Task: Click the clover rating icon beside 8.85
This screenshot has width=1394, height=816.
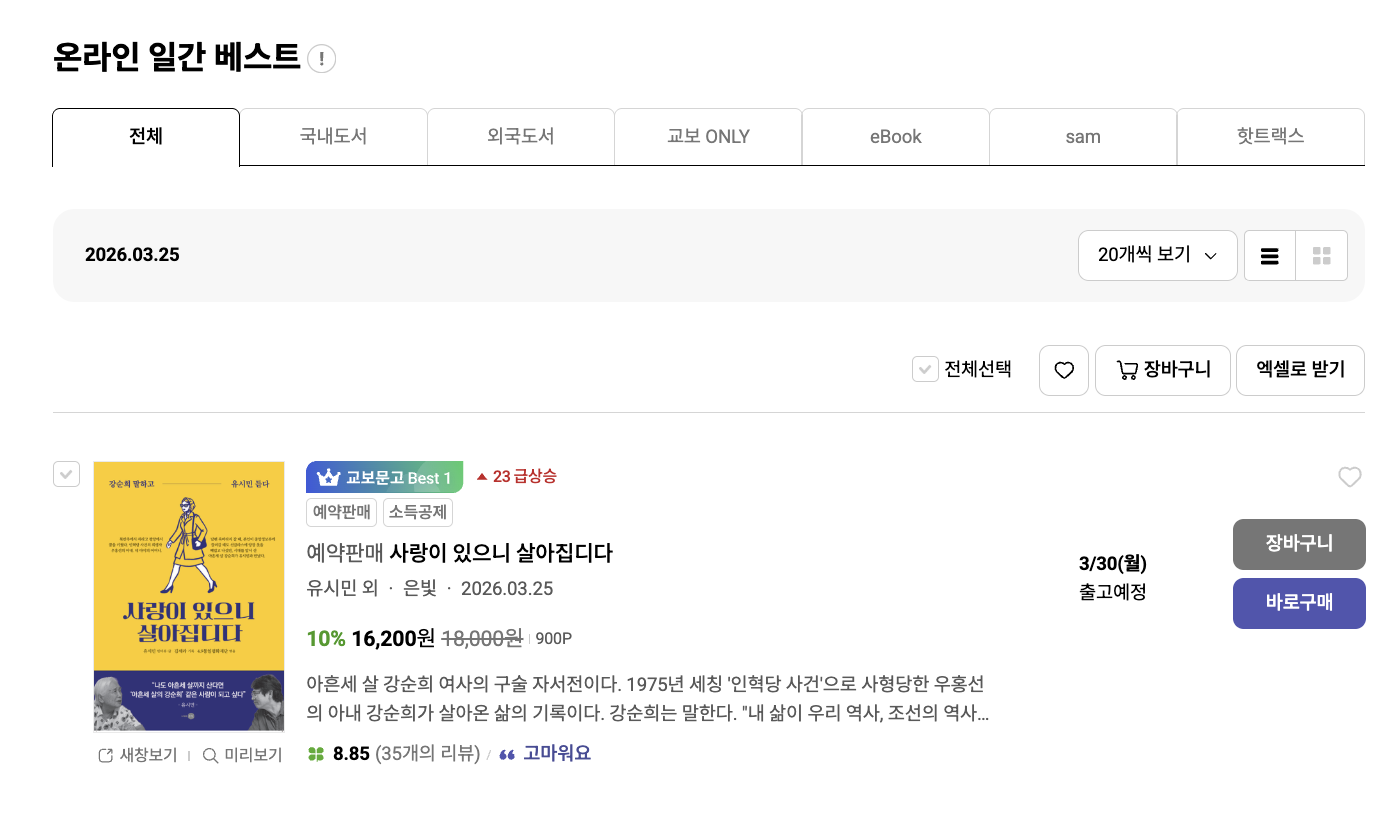Action: [316, 754]
